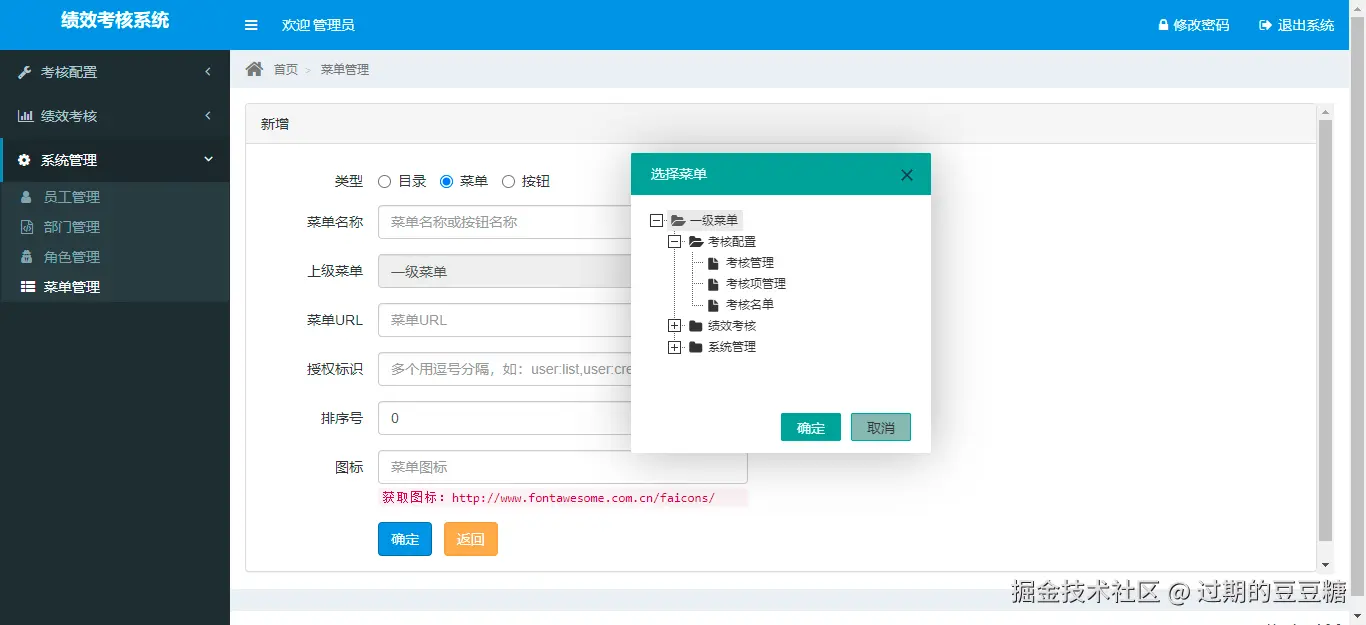Expand sidebar 绩效考核 chevron arrow
The height and width of the screenshot is (625, 1366).
[x=208, y=116]
